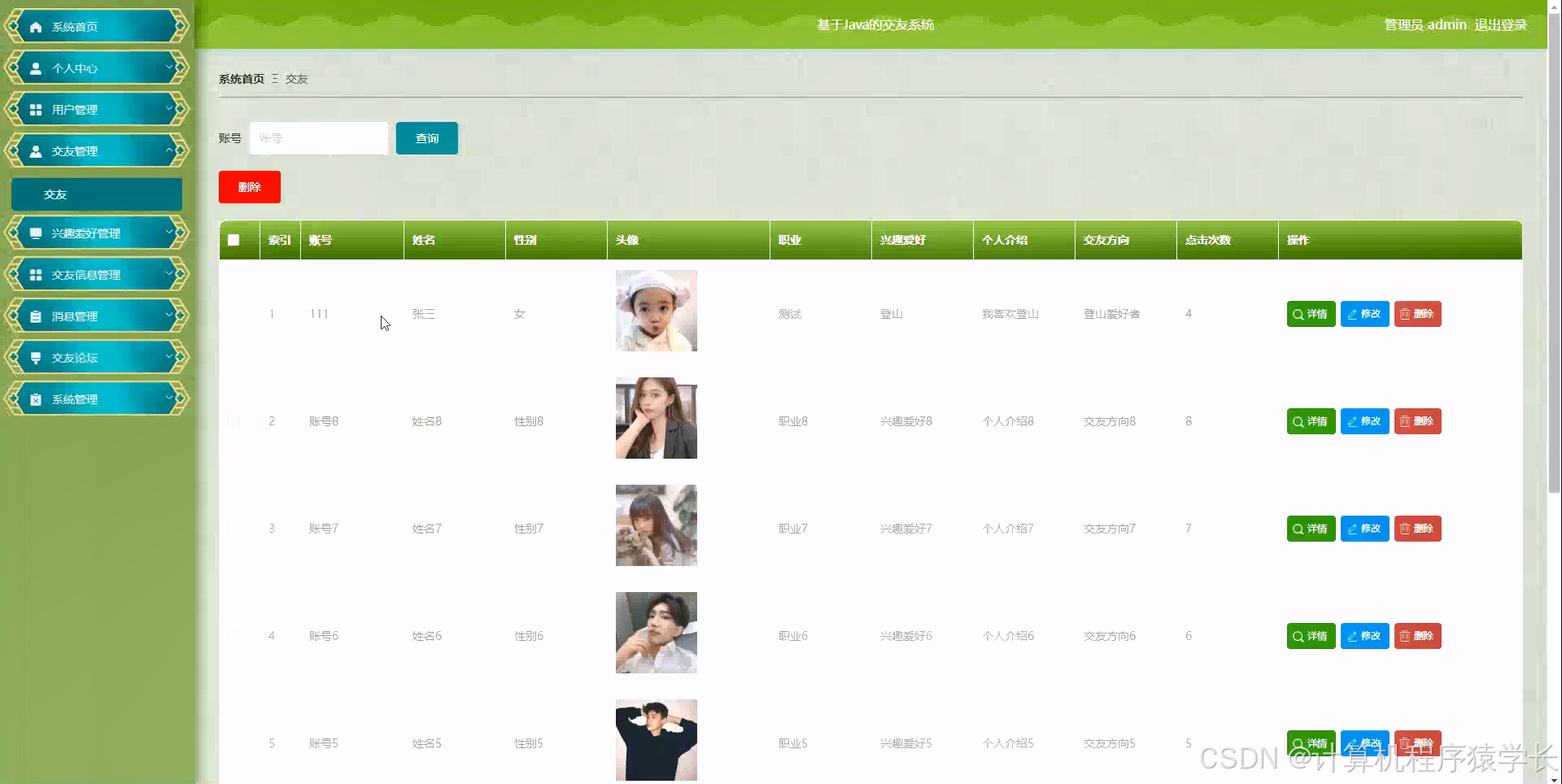Toggle the select-all checkbox in table header
Screen dimensions: 1562x784
(x=233, y=240)
